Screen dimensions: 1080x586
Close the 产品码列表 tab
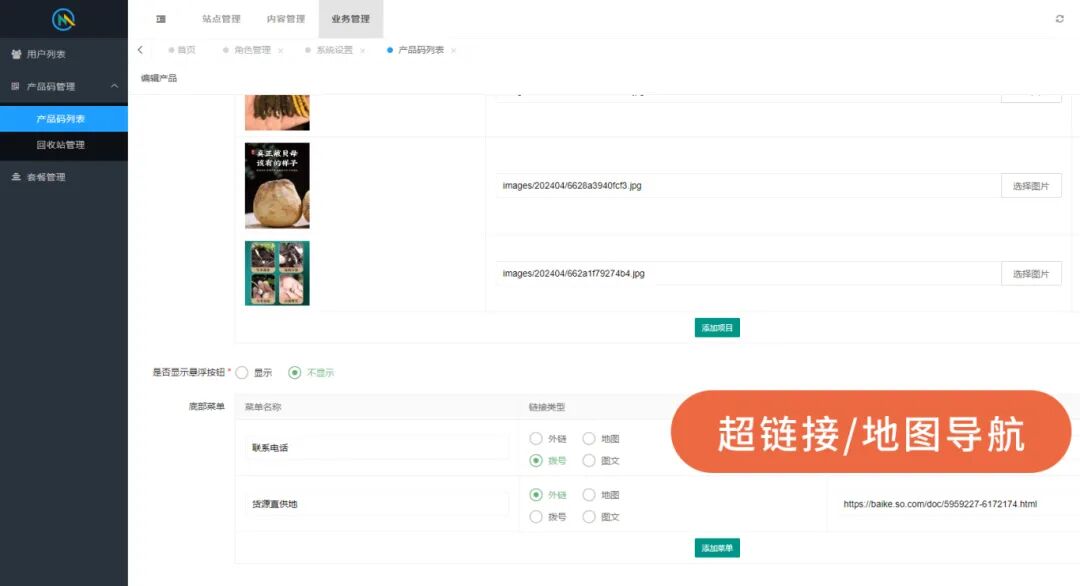coord(453,50)
